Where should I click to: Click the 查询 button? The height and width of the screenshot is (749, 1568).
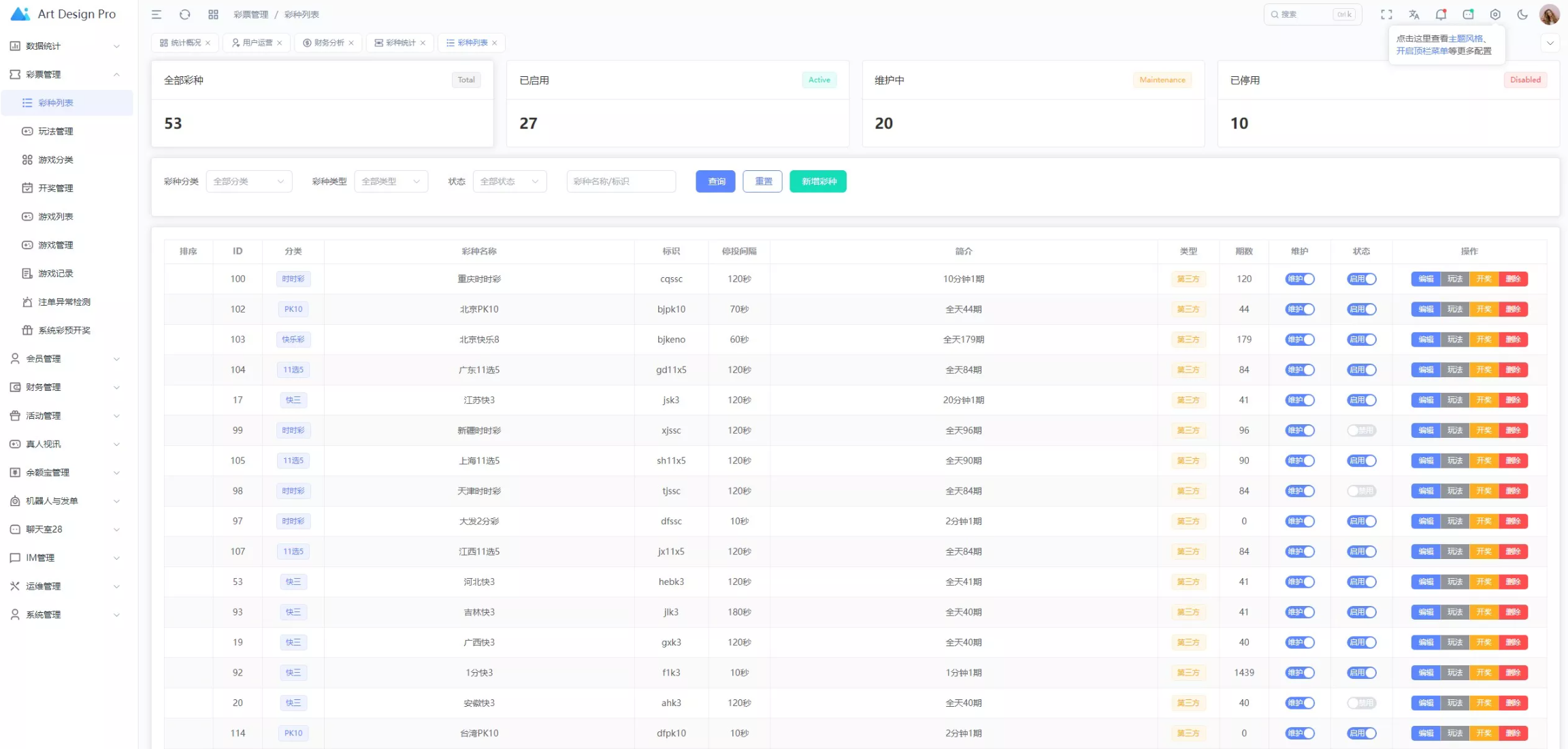(715, 181)
